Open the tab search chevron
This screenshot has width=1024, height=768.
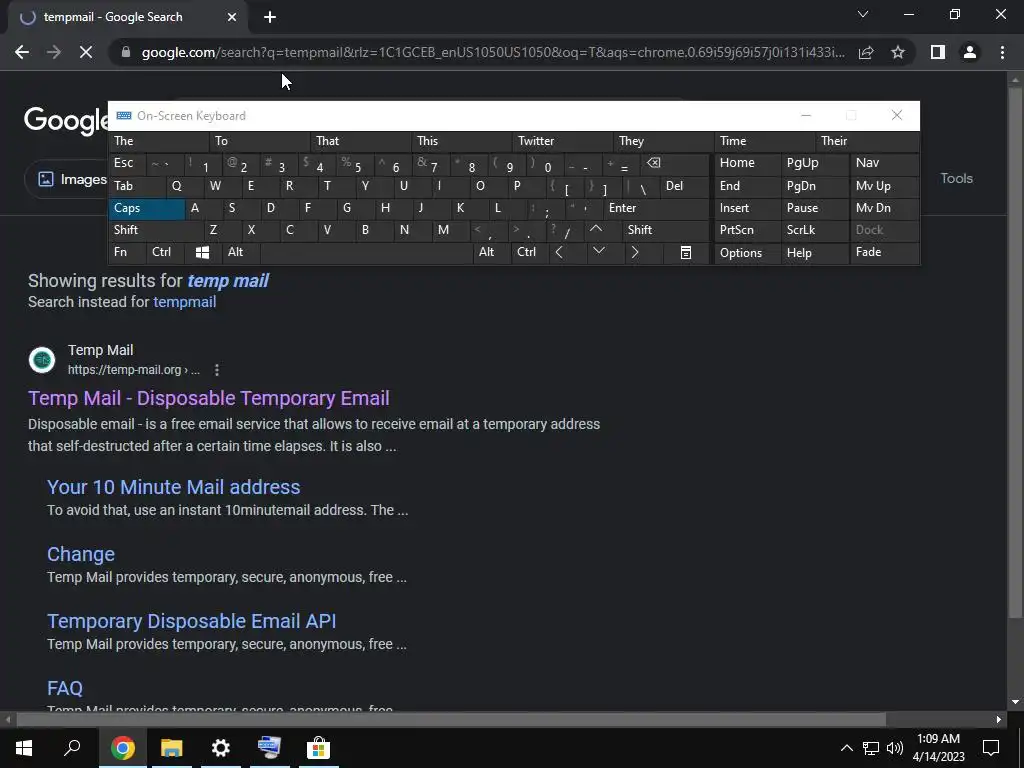[863, 14]
